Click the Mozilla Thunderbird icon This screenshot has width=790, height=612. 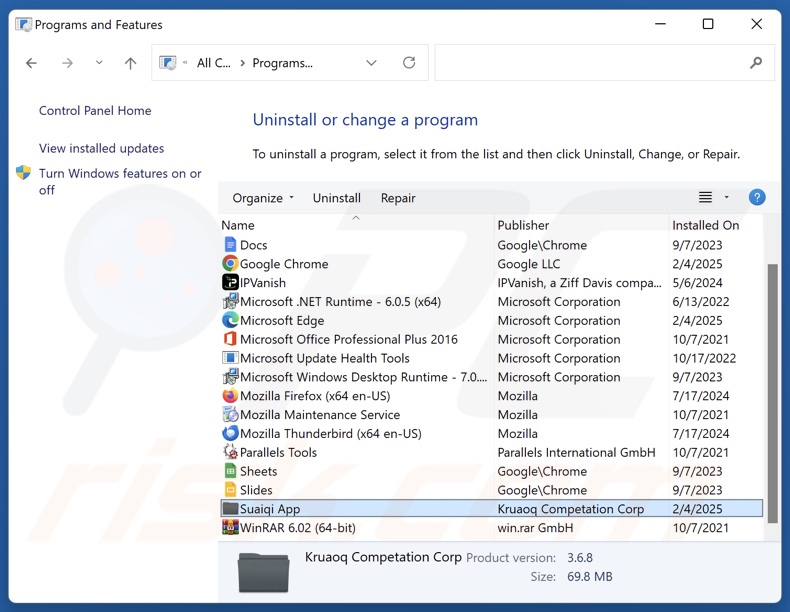pos(230,433)
